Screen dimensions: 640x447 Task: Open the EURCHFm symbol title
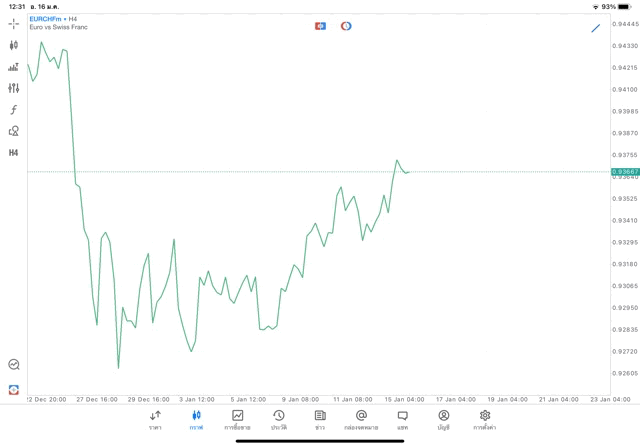pyautogui.click(x=47, y=19)
